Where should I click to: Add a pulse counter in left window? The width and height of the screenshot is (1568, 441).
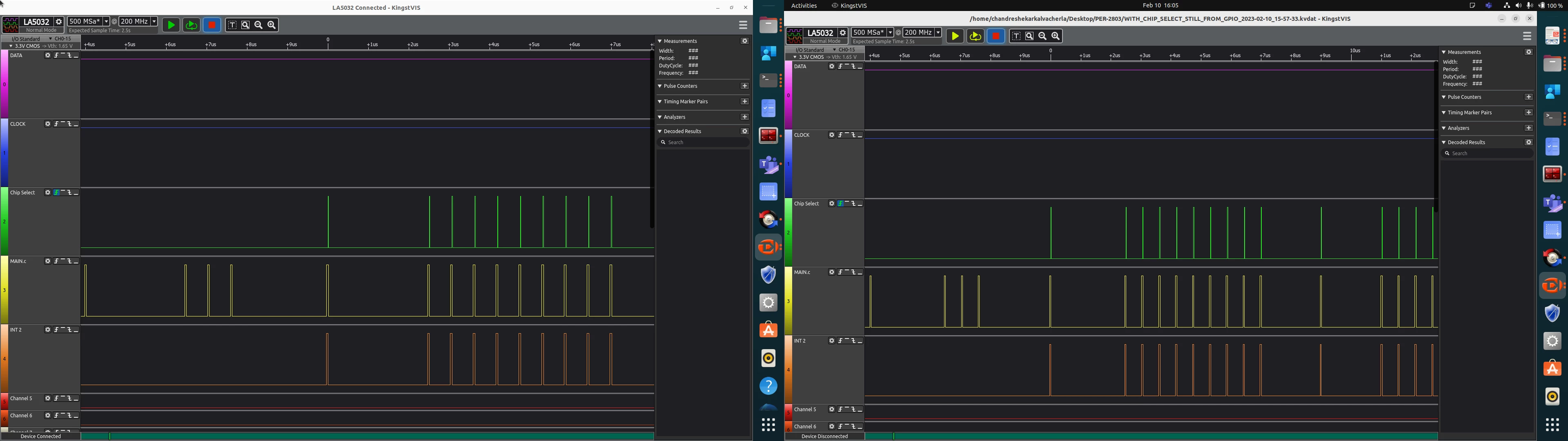coord(744,86)
